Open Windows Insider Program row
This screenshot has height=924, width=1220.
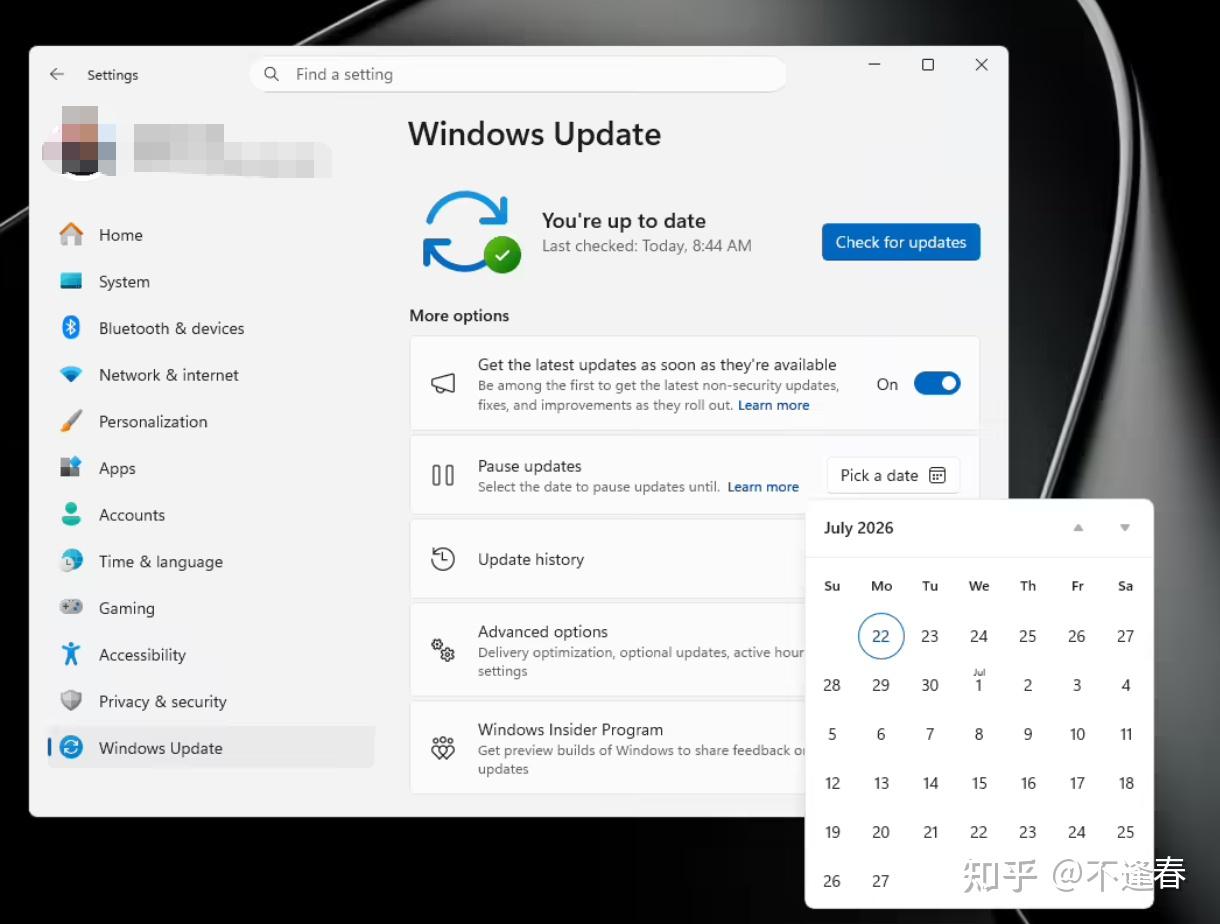[x=609, y=748]
